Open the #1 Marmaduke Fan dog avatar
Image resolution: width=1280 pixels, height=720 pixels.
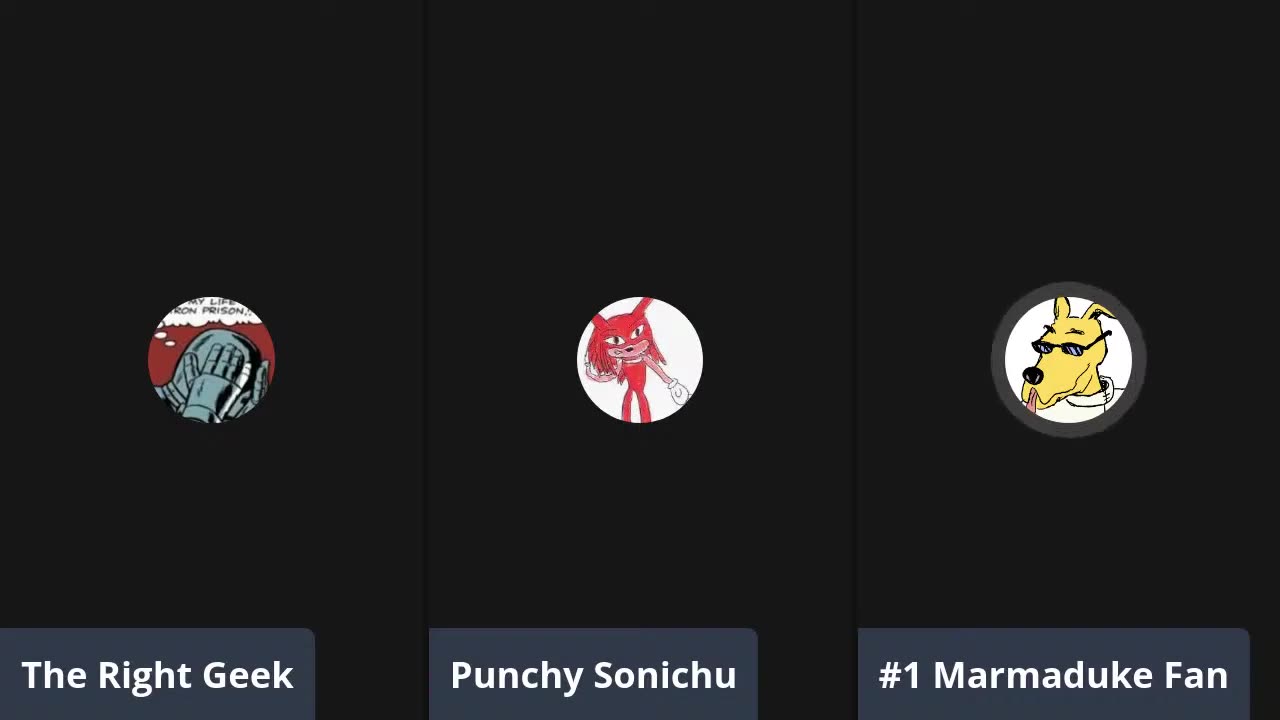click(1068, 360)
